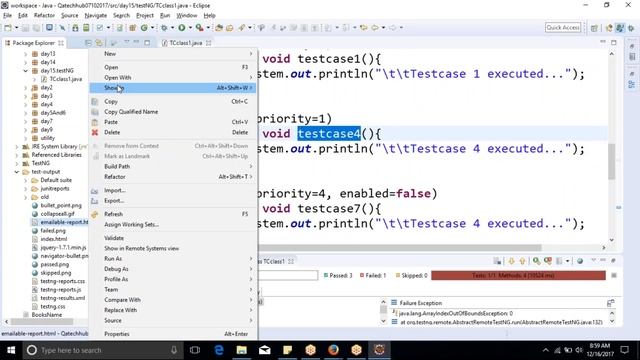The width and height of the screenshot is (640, 360).
Task: Choose Copy Qualified Name in context menu
Action: tap(173, 111)
